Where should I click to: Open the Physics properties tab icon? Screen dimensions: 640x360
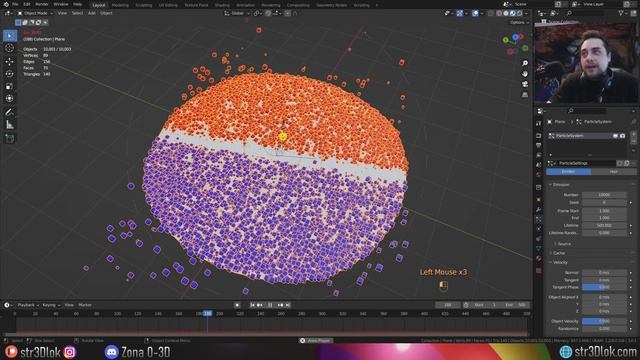click(x=539, y=229)
